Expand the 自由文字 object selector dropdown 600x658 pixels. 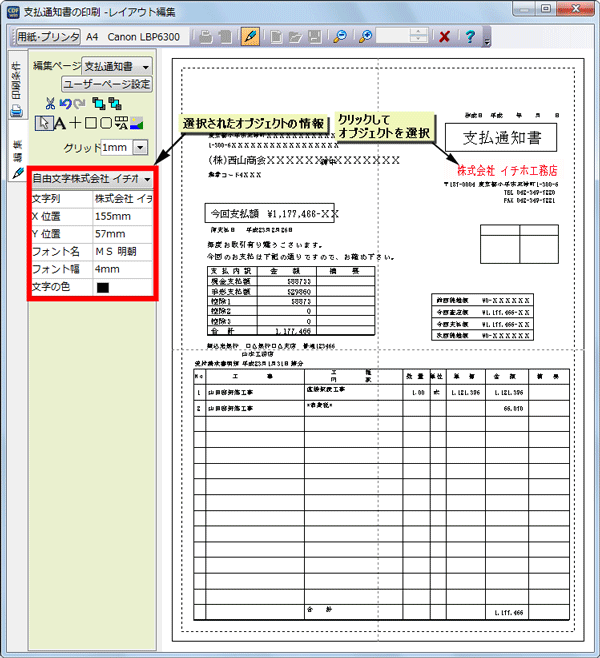(x=148, y=179)
